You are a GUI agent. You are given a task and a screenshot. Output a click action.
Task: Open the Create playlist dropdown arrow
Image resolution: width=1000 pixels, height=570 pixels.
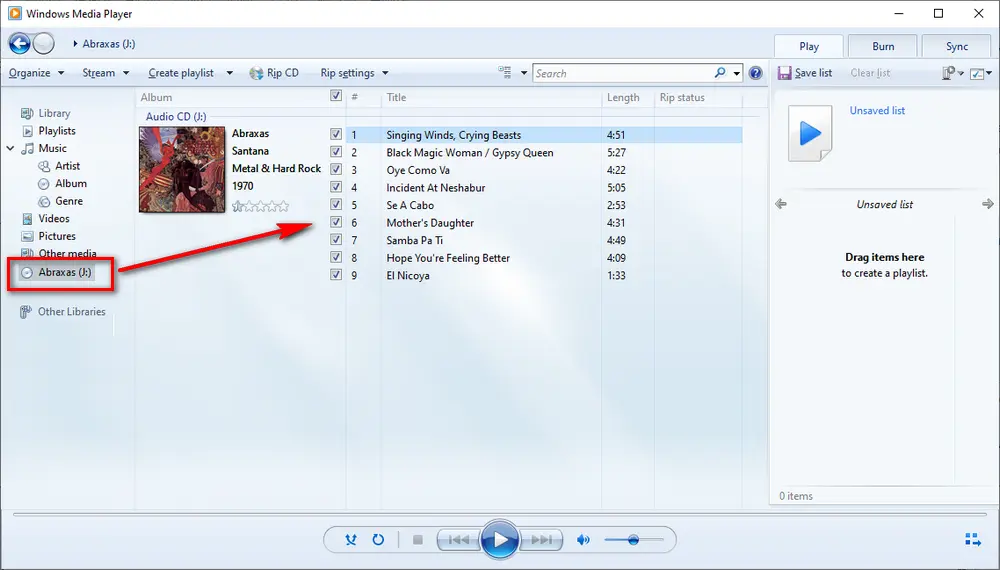click(230, 73)
